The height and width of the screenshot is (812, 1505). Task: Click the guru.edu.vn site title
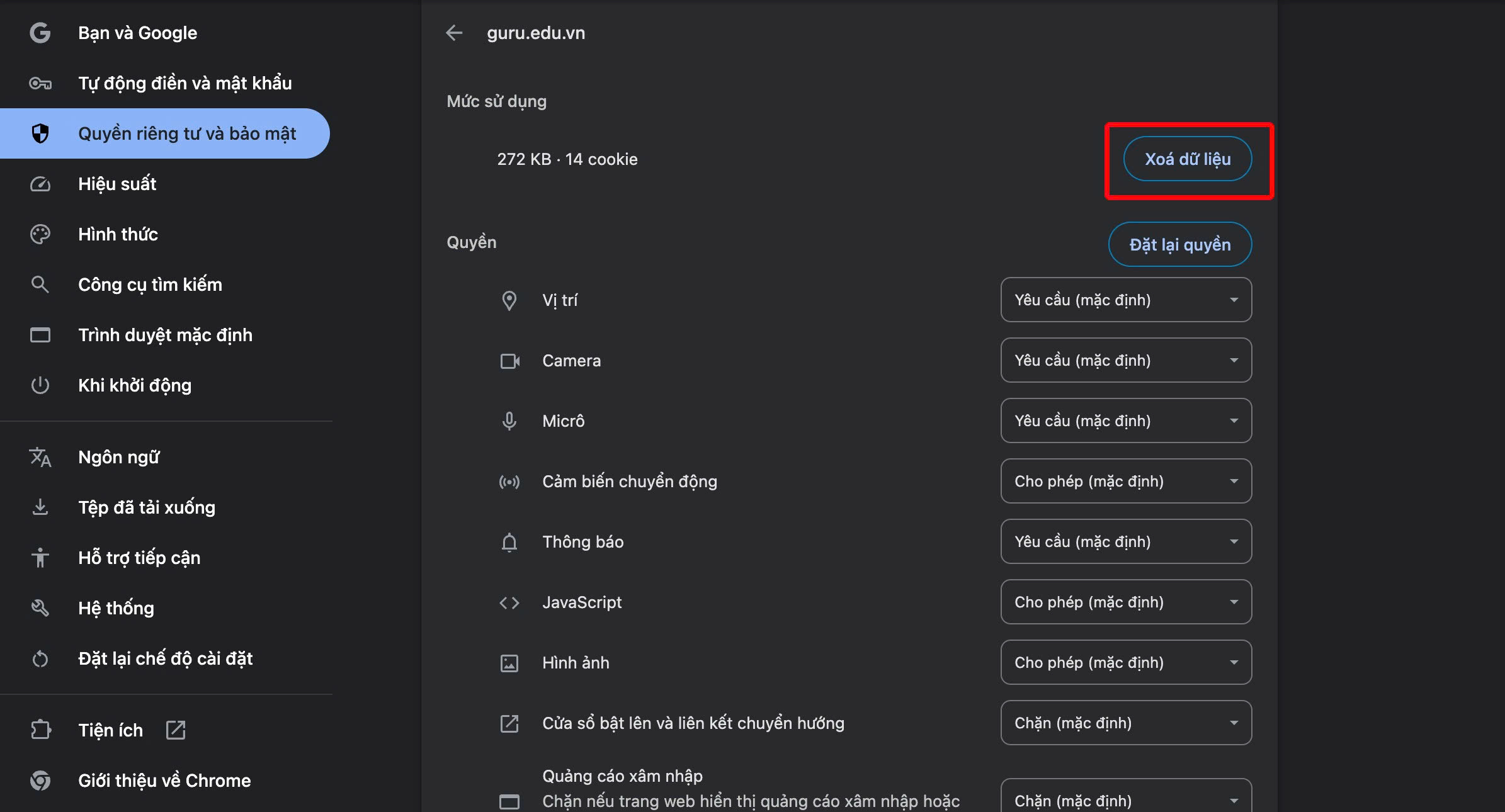[x=536, y=33]
